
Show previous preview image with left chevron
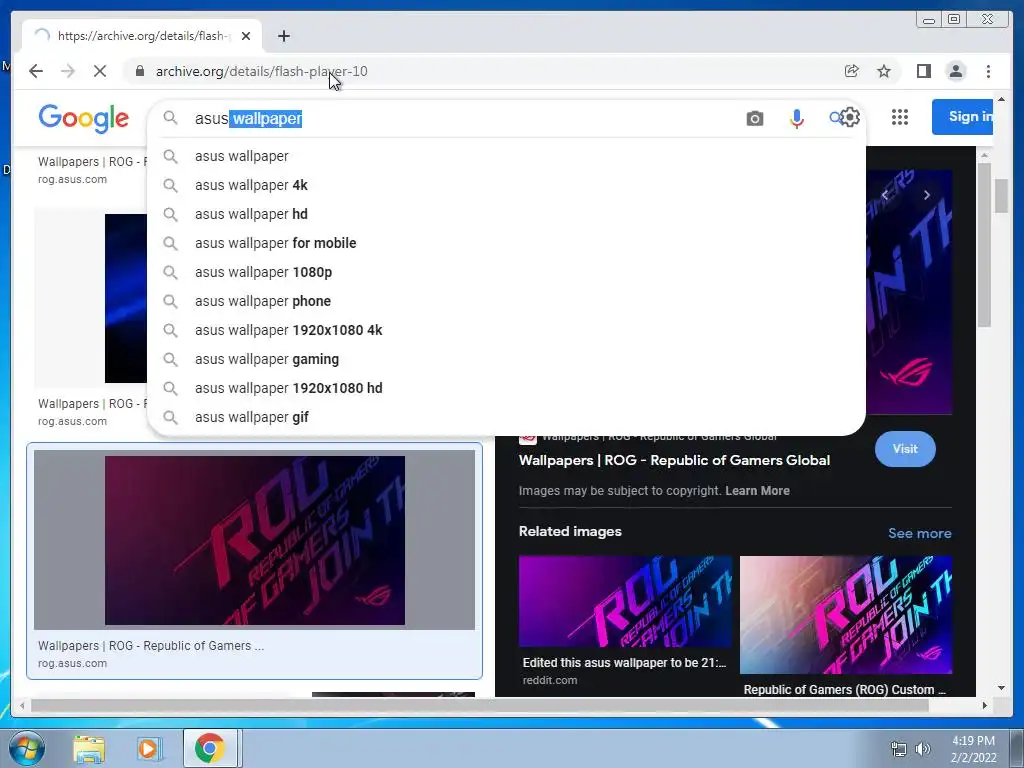point(885,195)
